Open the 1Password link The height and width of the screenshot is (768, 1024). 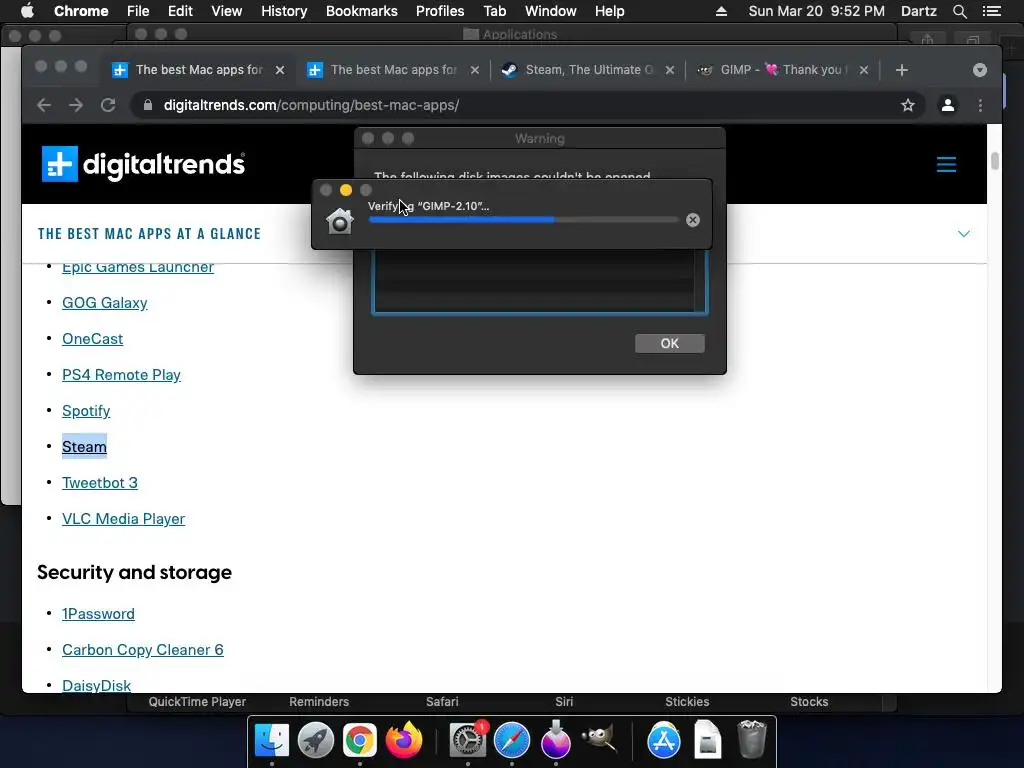tap(98, 614)
